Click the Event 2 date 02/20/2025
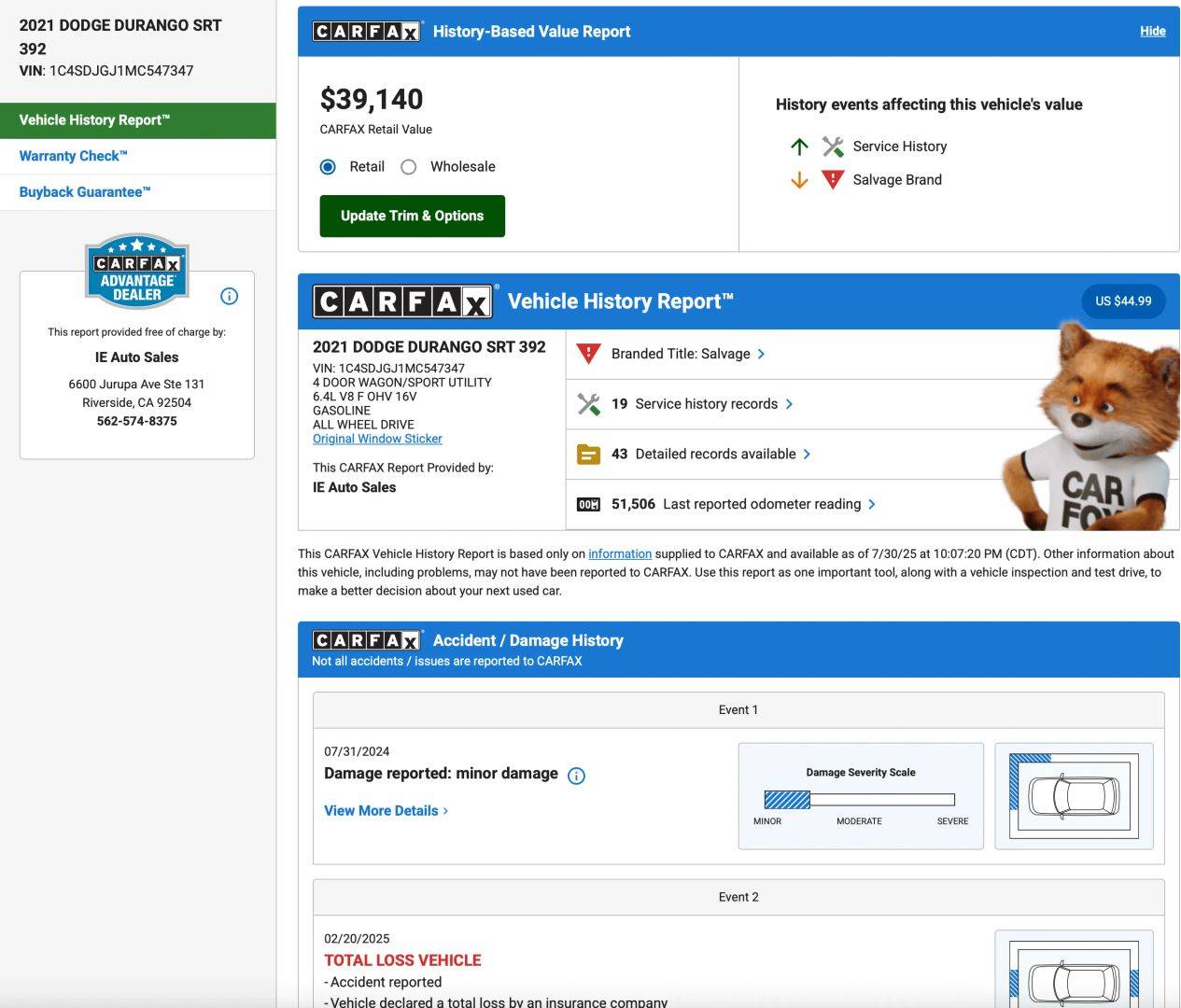The width and height of the screenshot is (1181, 1008). 357,939
